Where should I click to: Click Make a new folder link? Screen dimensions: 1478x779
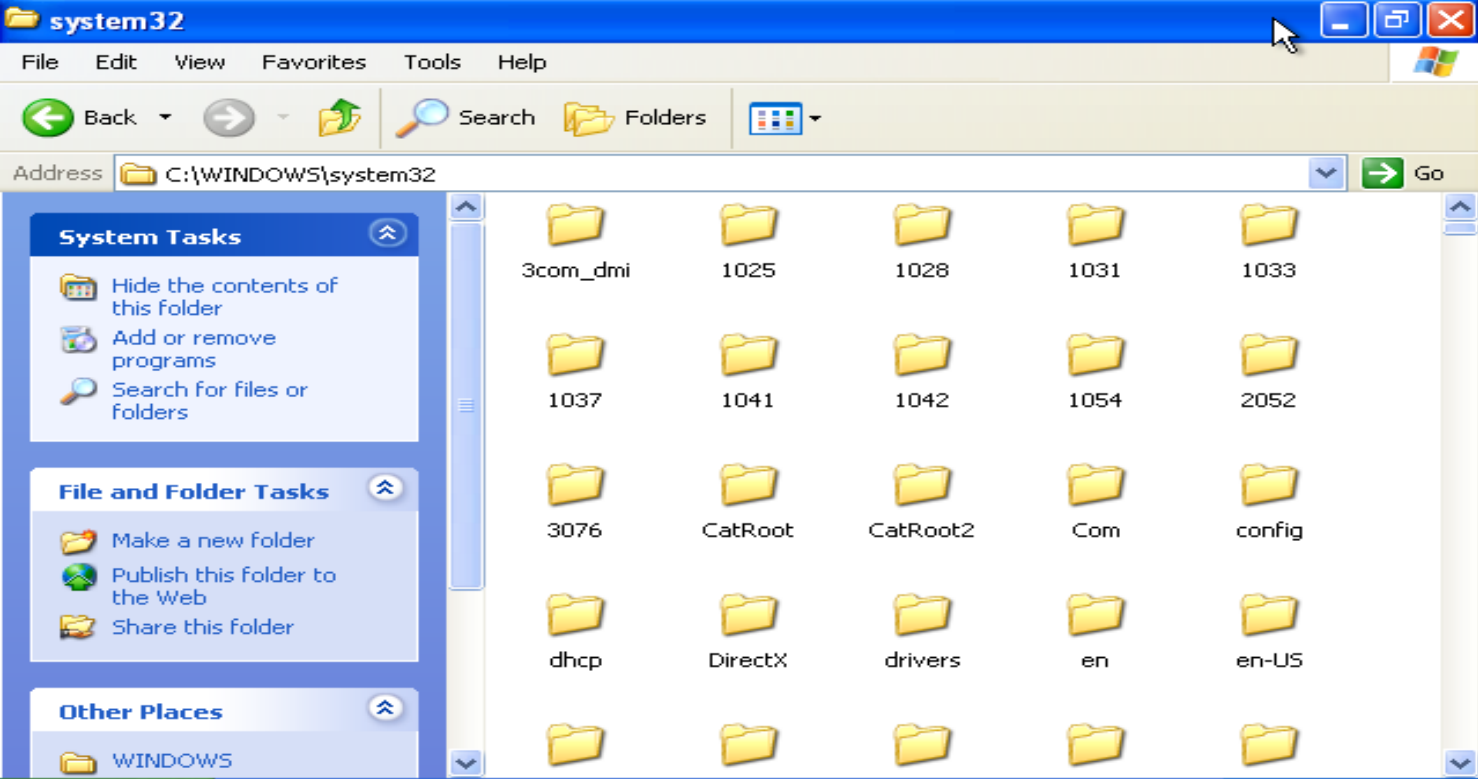click(213, 540)
